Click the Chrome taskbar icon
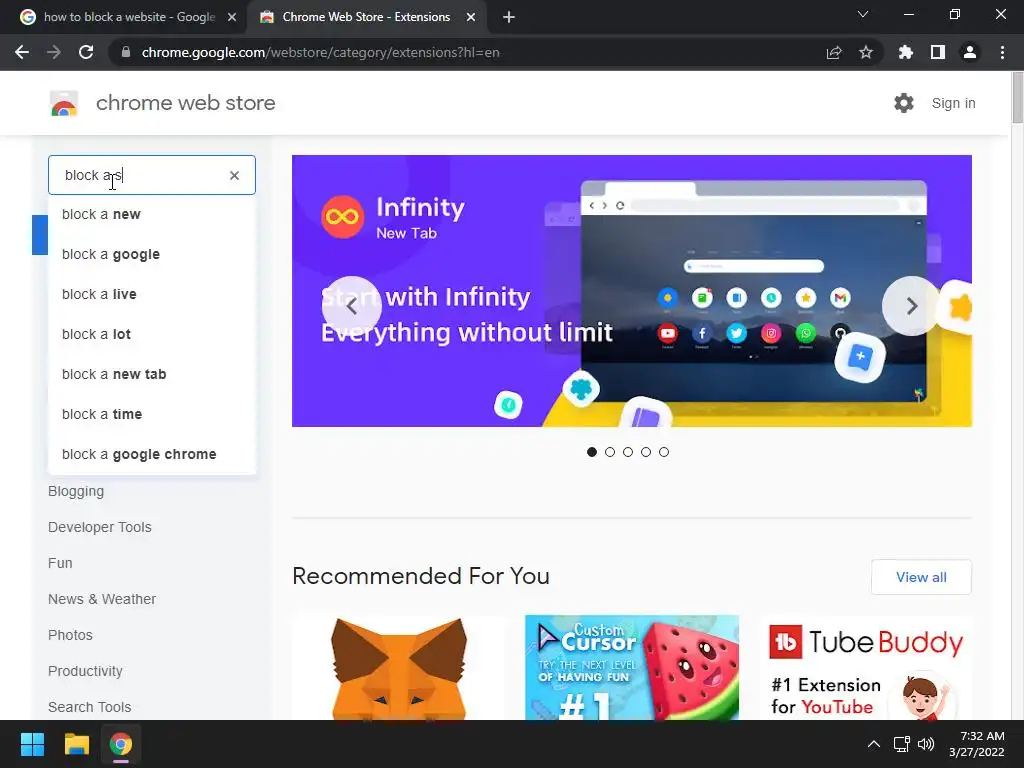Viewport: 1024px width, 768px height. [121, 744]
